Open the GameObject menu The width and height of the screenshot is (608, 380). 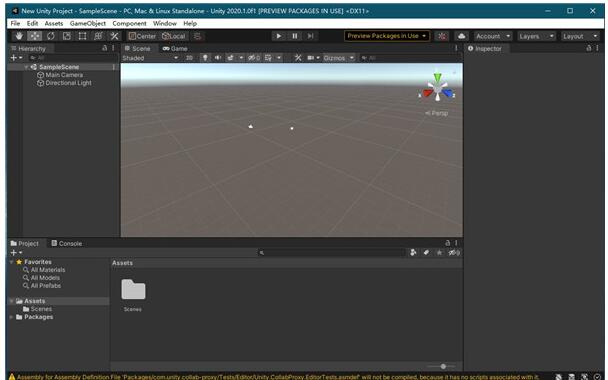point(88,23)
